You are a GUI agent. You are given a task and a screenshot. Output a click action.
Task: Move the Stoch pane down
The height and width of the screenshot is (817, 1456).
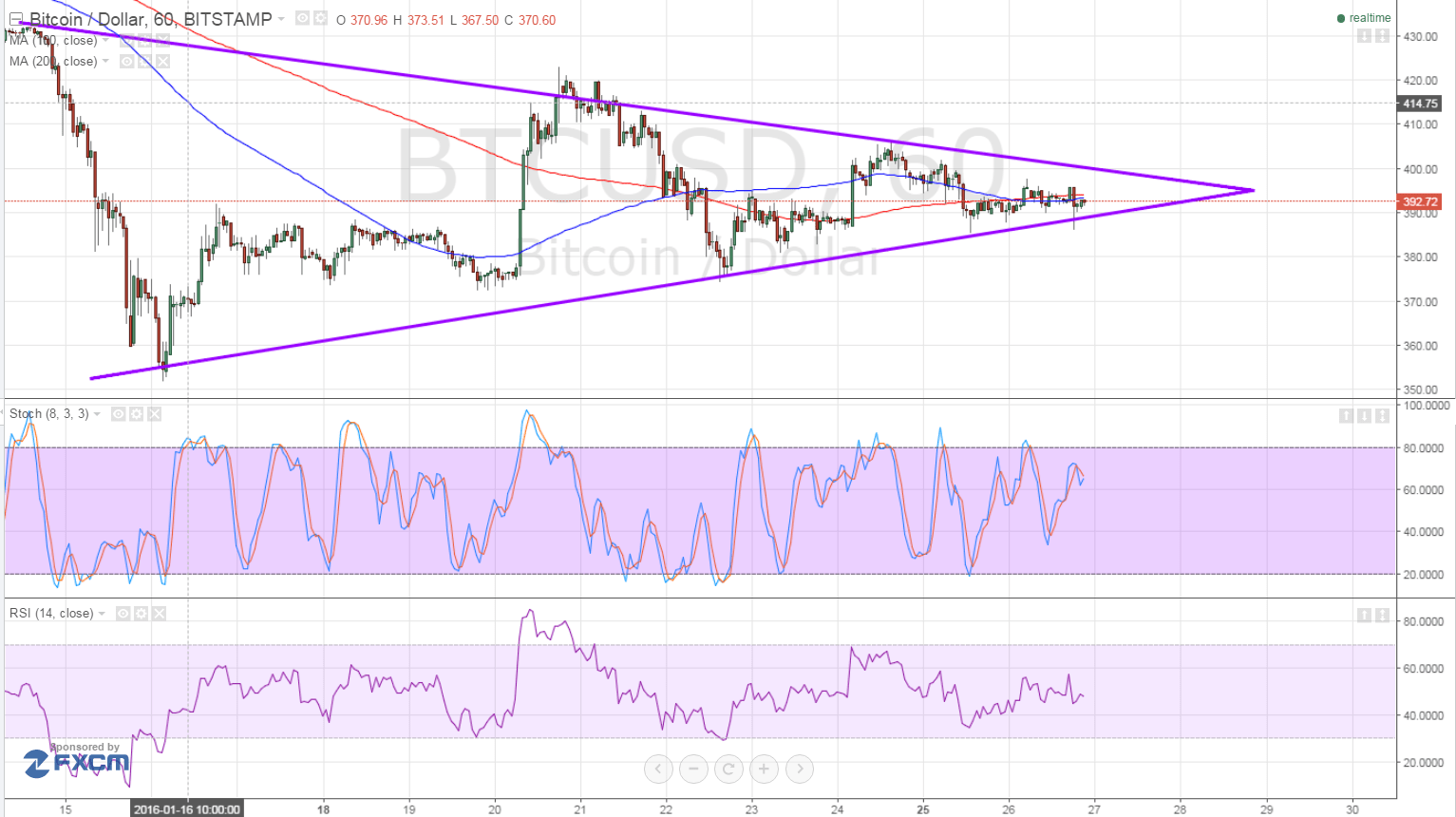(x=1364, y=415)
